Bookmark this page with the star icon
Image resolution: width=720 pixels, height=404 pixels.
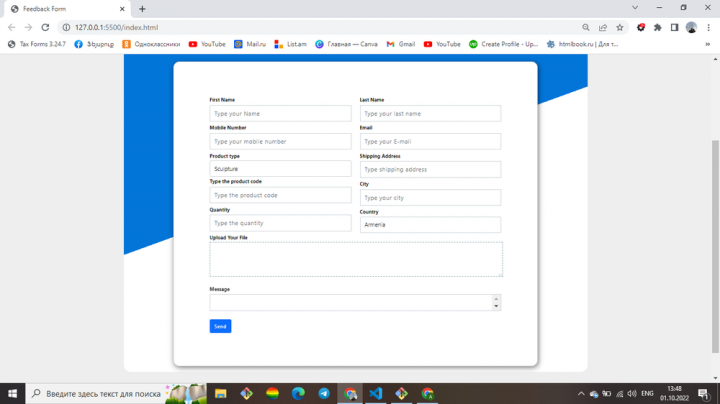[620, 28]
